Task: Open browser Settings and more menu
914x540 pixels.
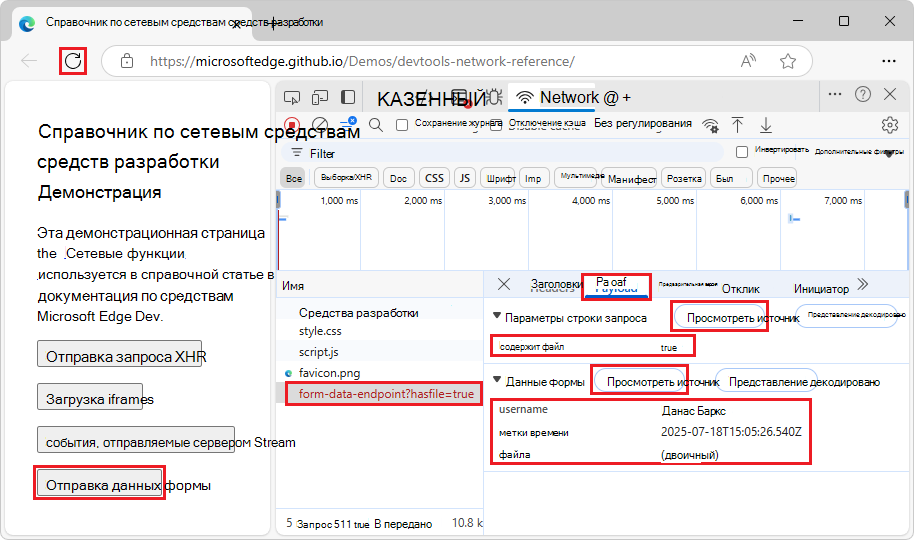Action: (889, 61)
